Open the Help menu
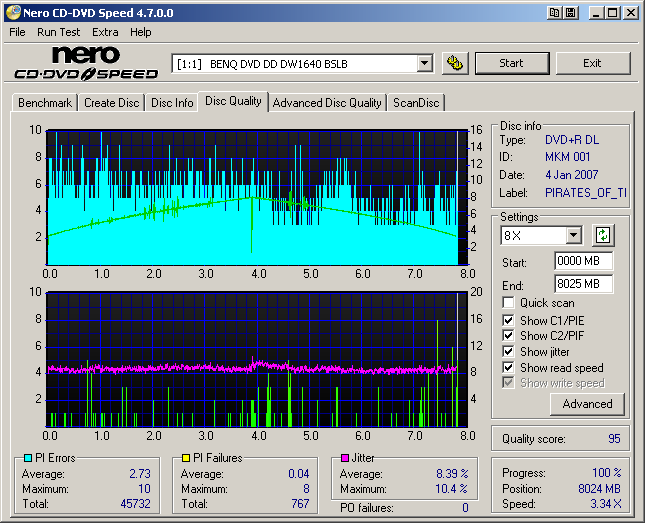The width and height of the screenshot is (645, 523). (x=141, y=32)
